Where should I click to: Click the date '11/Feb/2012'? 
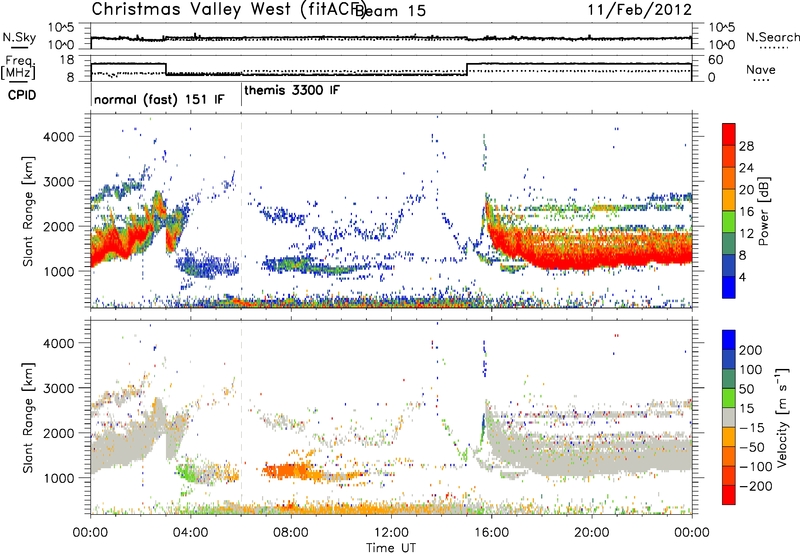tap(640, 10)
